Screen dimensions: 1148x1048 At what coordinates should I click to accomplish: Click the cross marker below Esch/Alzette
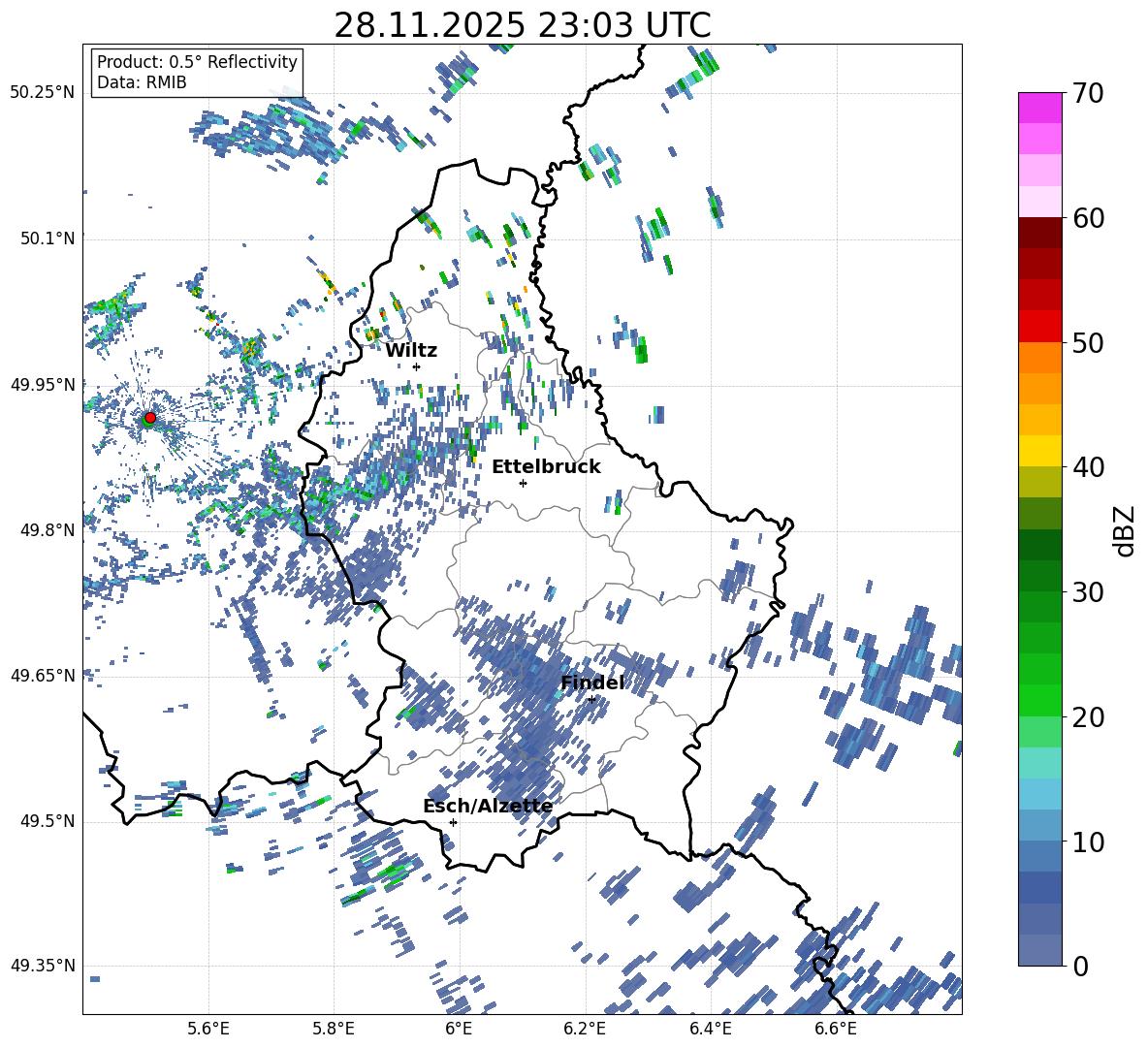453,822
